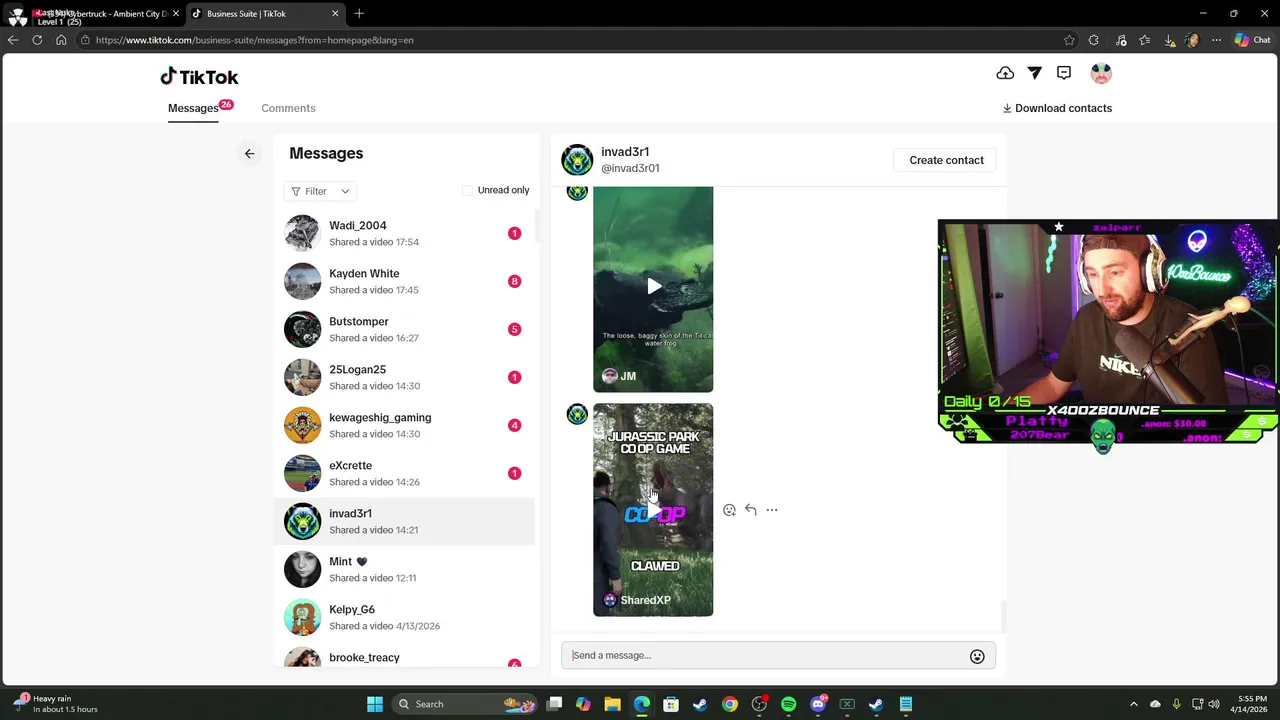Reload the page with browser refresh button
This screenshot has height=720, width=1280.
pyautogui.click(x=37, y=40)
